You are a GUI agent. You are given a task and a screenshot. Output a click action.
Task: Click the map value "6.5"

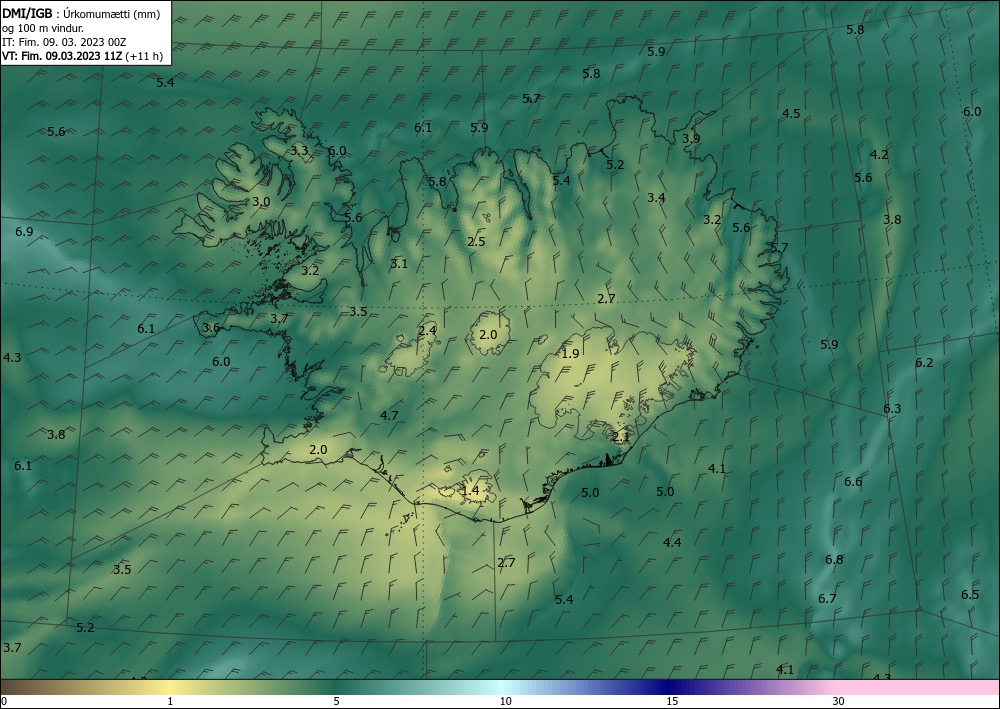(x=970, y=594)
